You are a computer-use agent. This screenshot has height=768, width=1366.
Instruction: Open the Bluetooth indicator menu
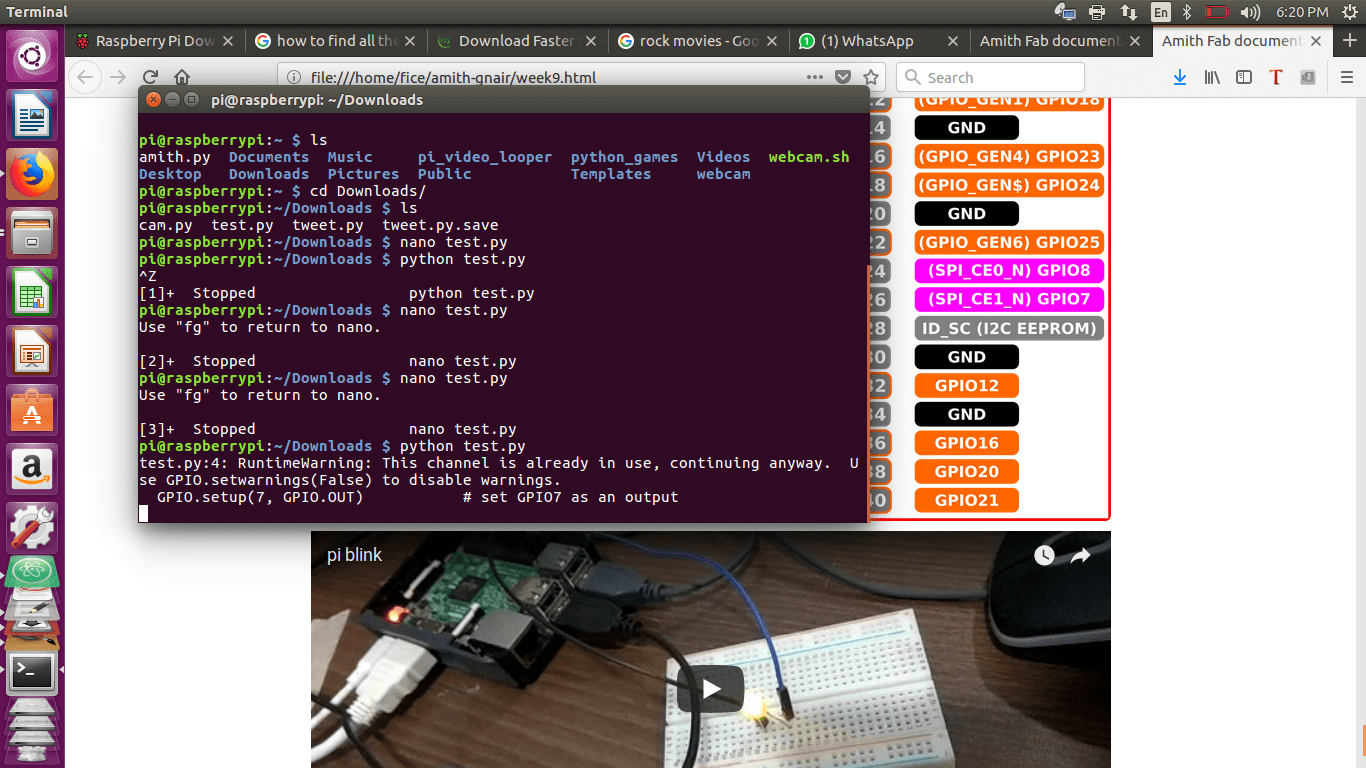pos(1187,12)
